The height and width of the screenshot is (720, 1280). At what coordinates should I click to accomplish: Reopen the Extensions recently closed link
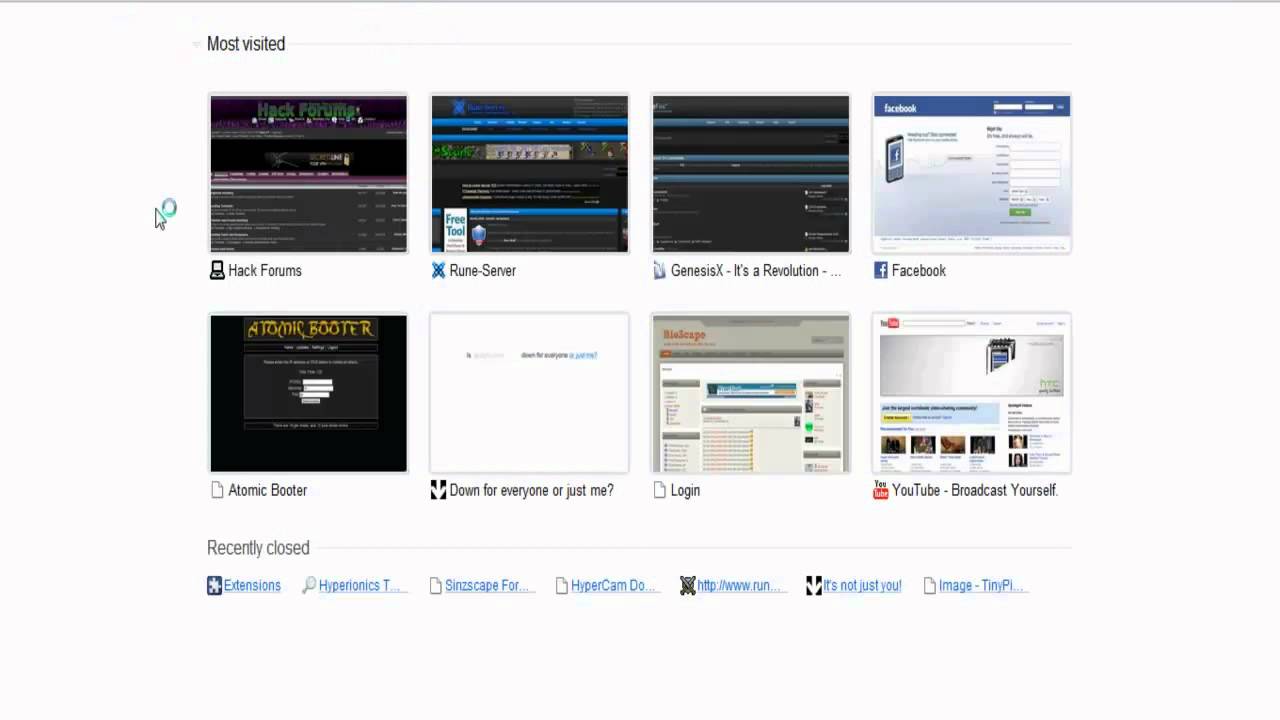point(252,586)
